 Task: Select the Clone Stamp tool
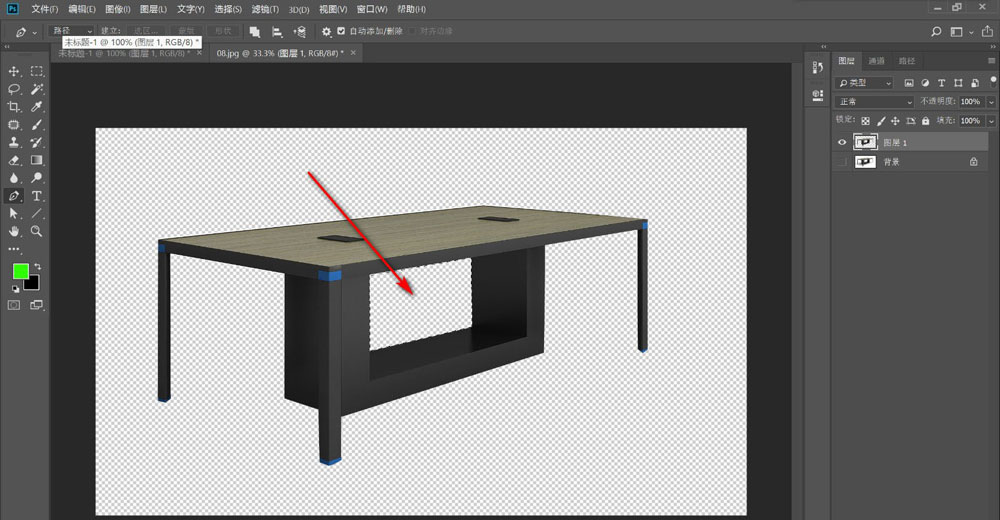[x=14, y=143]
